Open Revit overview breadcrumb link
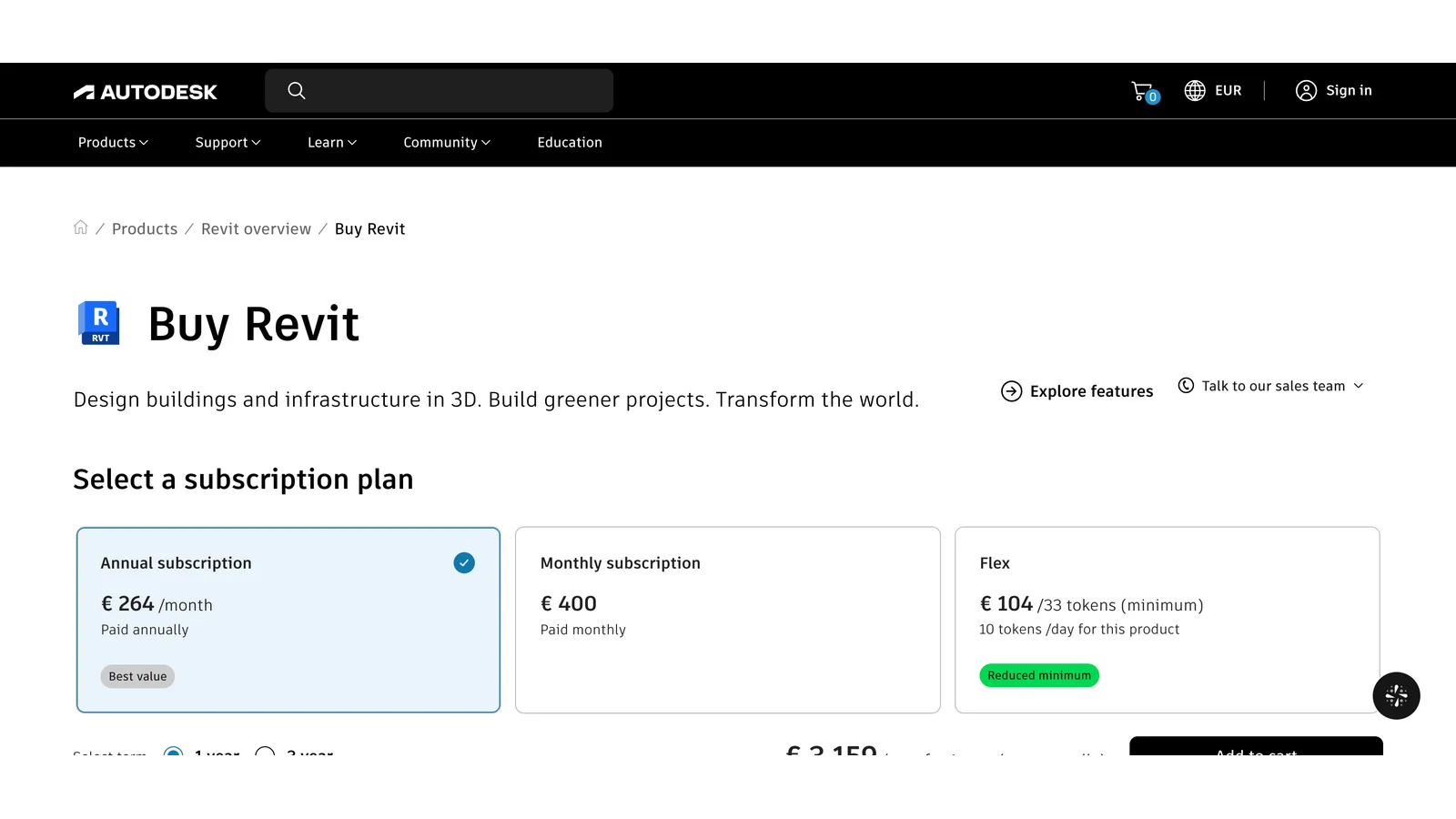 point(256,228)
